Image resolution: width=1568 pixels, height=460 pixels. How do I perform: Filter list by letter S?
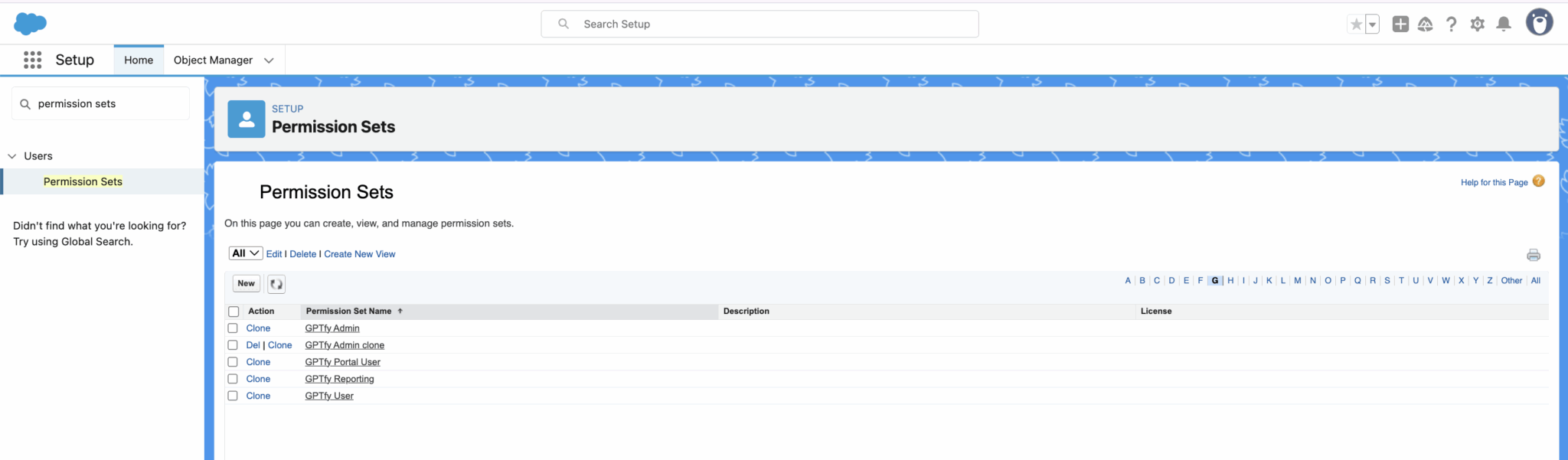[x=1387, y=281]
